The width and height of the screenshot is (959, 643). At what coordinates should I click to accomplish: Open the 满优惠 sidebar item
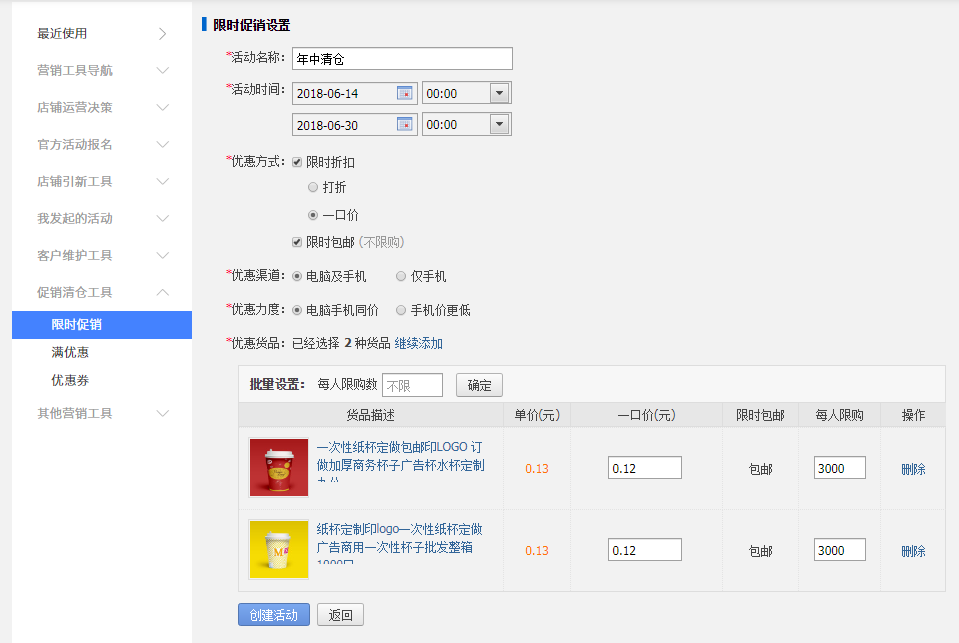[70, 353]
